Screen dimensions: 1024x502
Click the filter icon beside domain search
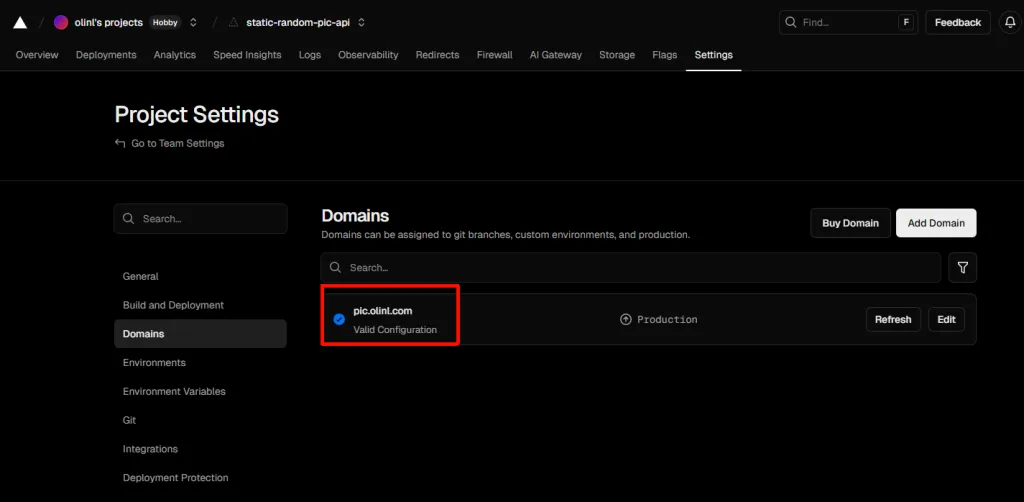point(962,268)
